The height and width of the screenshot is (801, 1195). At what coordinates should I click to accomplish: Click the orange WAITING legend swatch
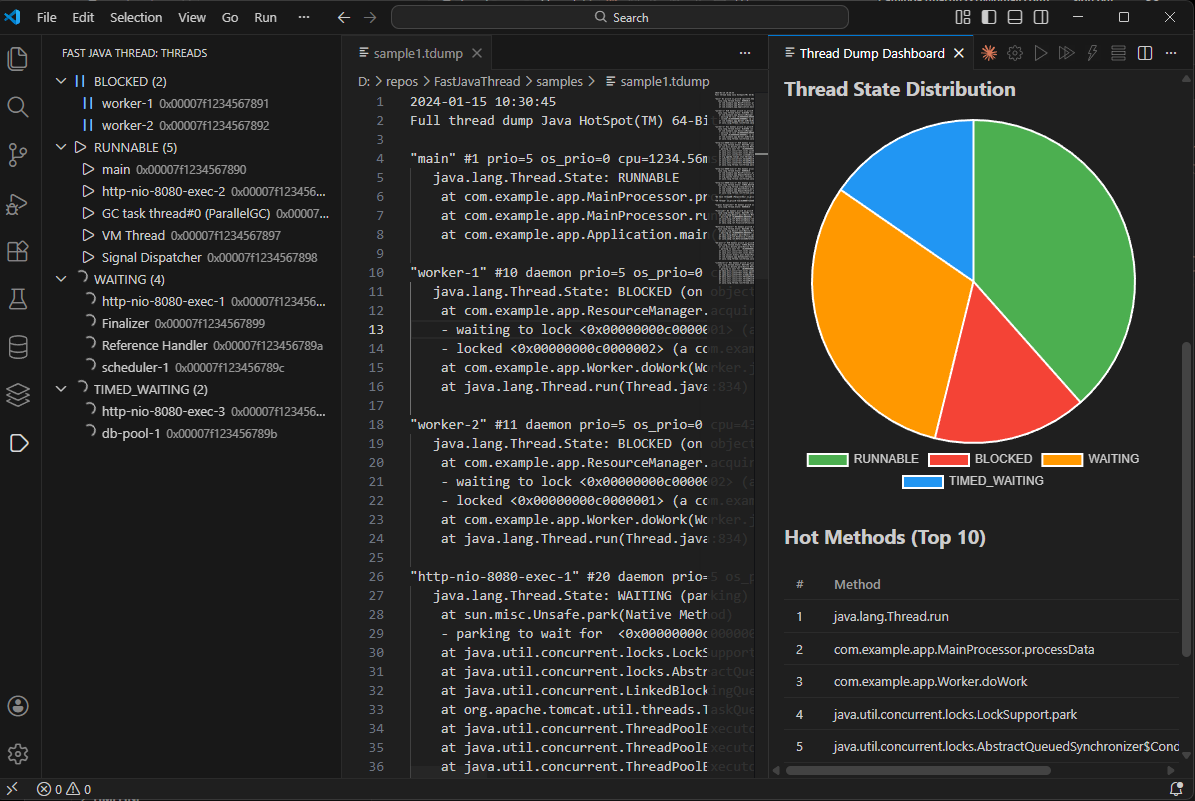point(1062,460)
